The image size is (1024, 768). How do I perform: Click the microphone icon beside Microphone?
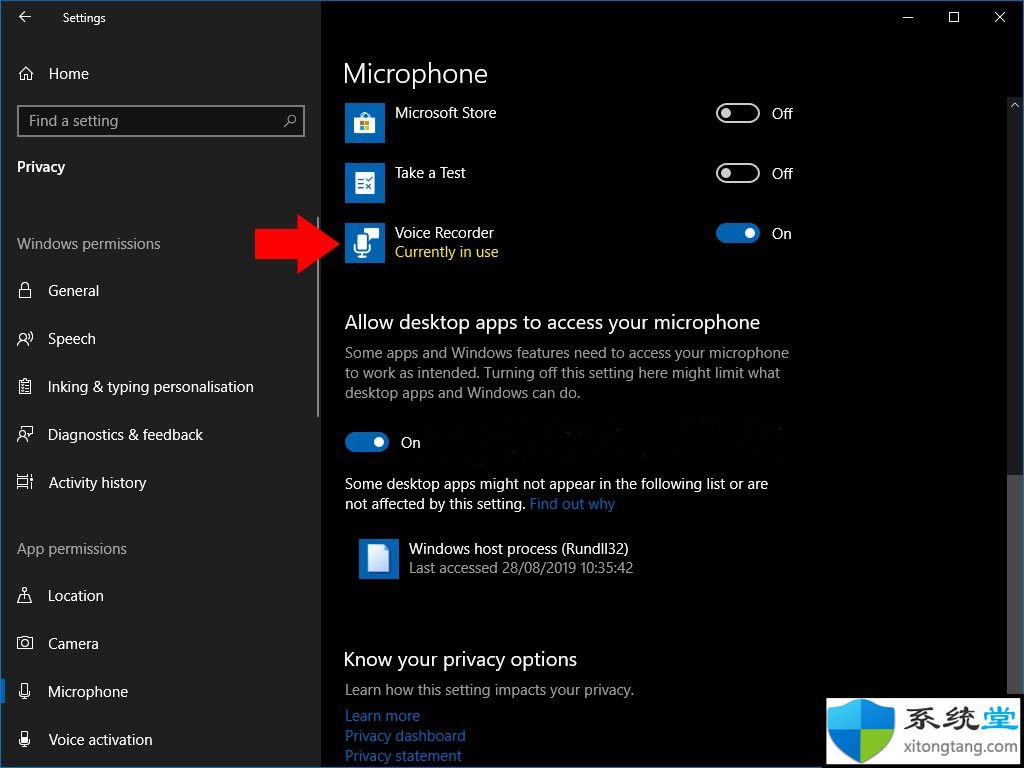(25, 692)
